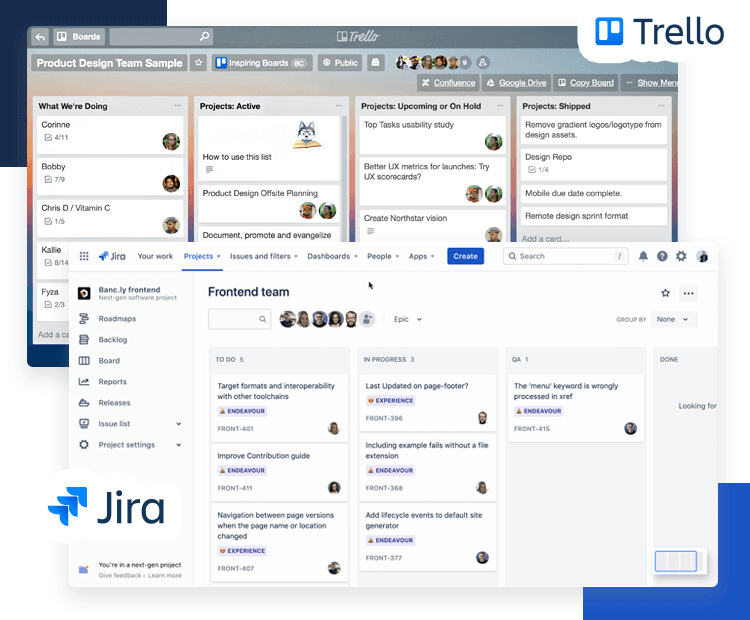Viewport: 750px width, 620px height.
Task: Open the Dashboards menu in Jira
Action: click(x=332, y=256)
